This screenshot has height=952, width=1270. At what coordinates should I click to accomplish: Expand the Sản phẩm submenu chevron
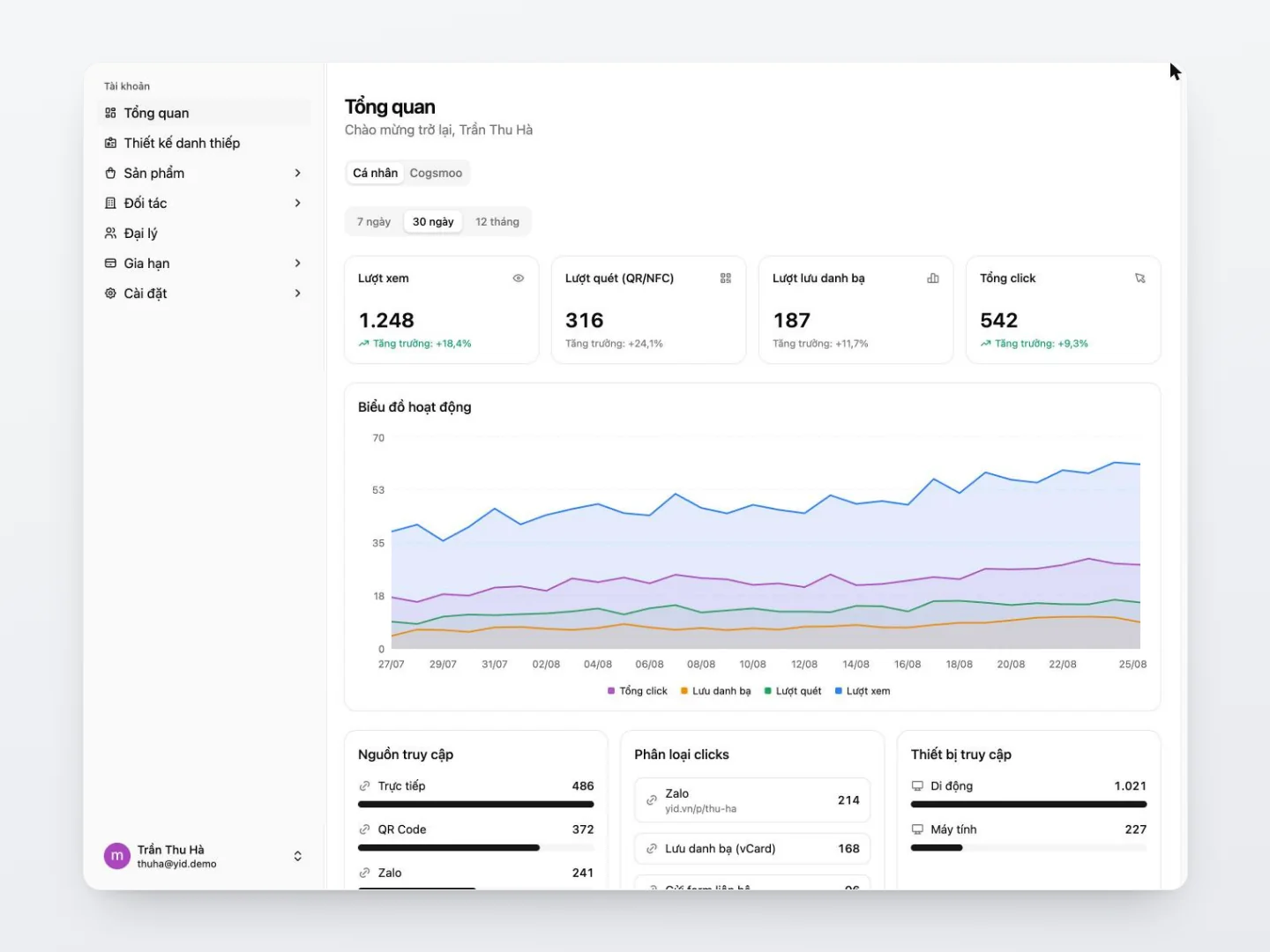tap(298, 173)
